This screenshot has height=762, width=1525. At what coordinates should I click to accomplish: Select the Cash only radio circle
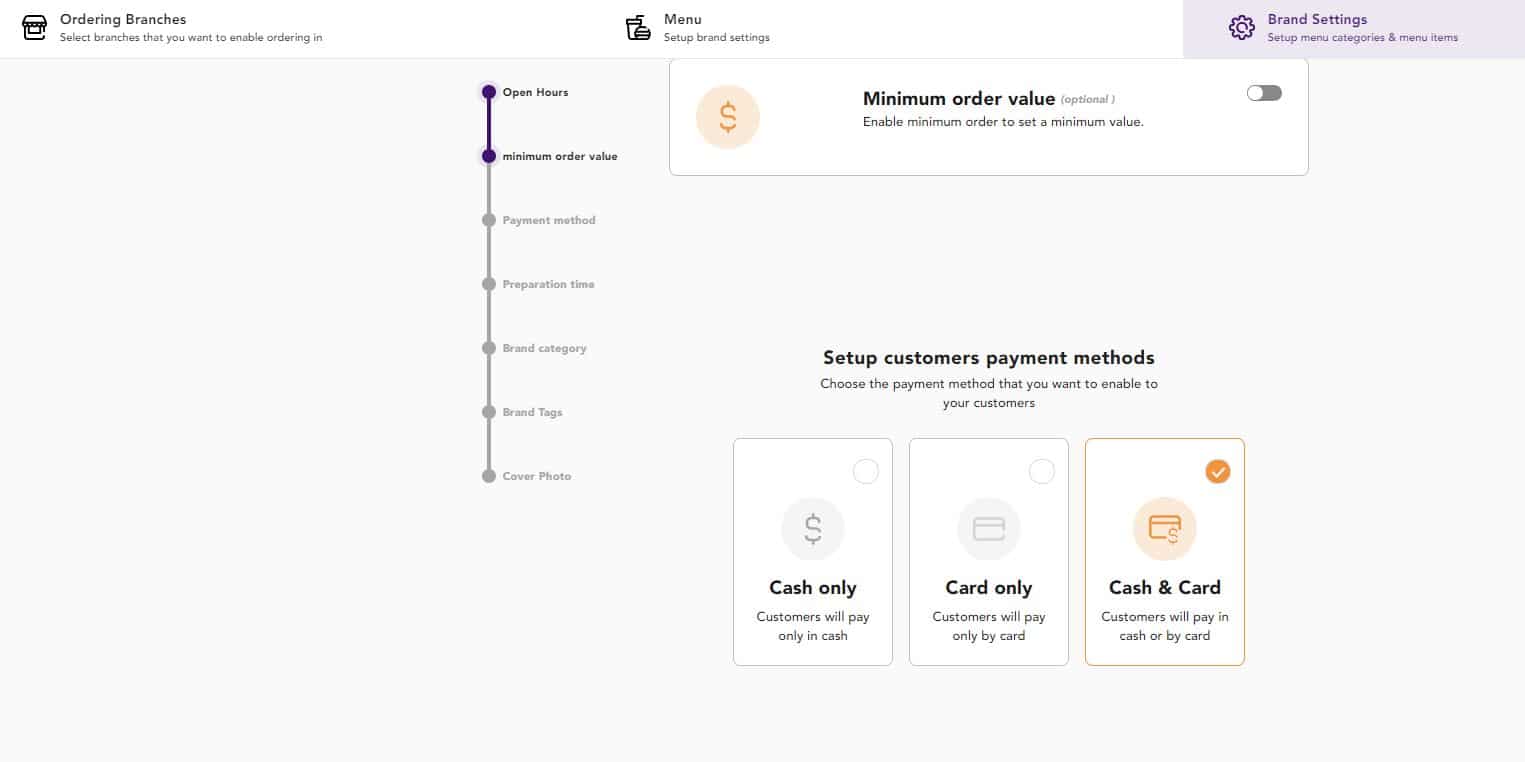(866, 471)
